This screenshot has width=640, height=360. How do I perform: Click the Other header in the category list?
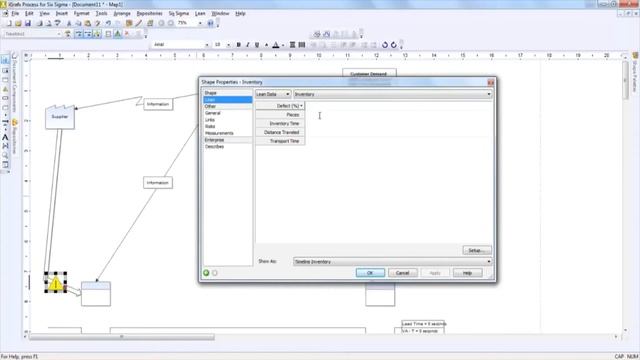tap(227, 106)
